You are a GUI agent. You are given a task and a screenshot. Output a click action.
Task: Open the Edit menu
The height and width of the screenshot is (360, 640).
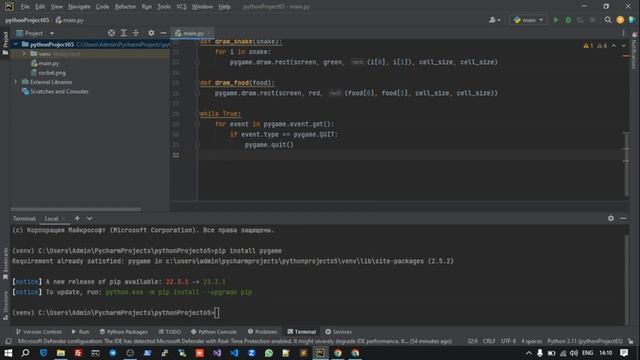40,7
